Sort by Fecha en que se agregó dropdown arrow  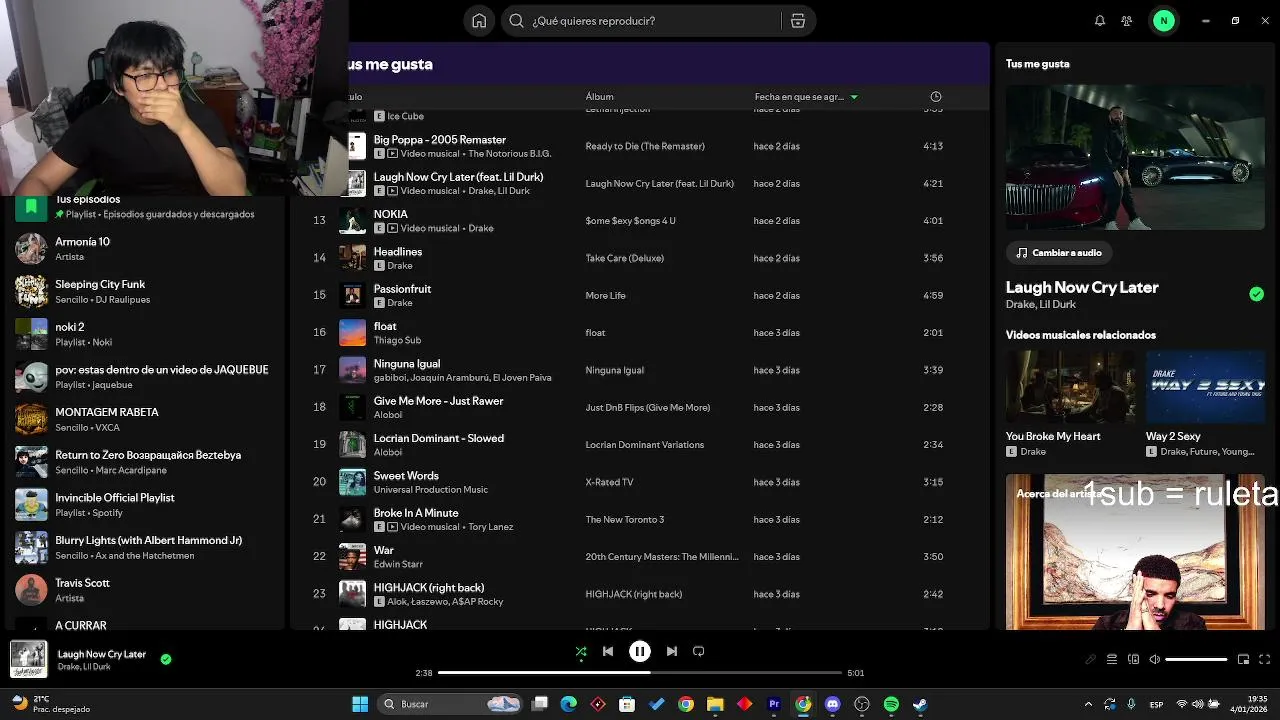click(x=854, y=97)
